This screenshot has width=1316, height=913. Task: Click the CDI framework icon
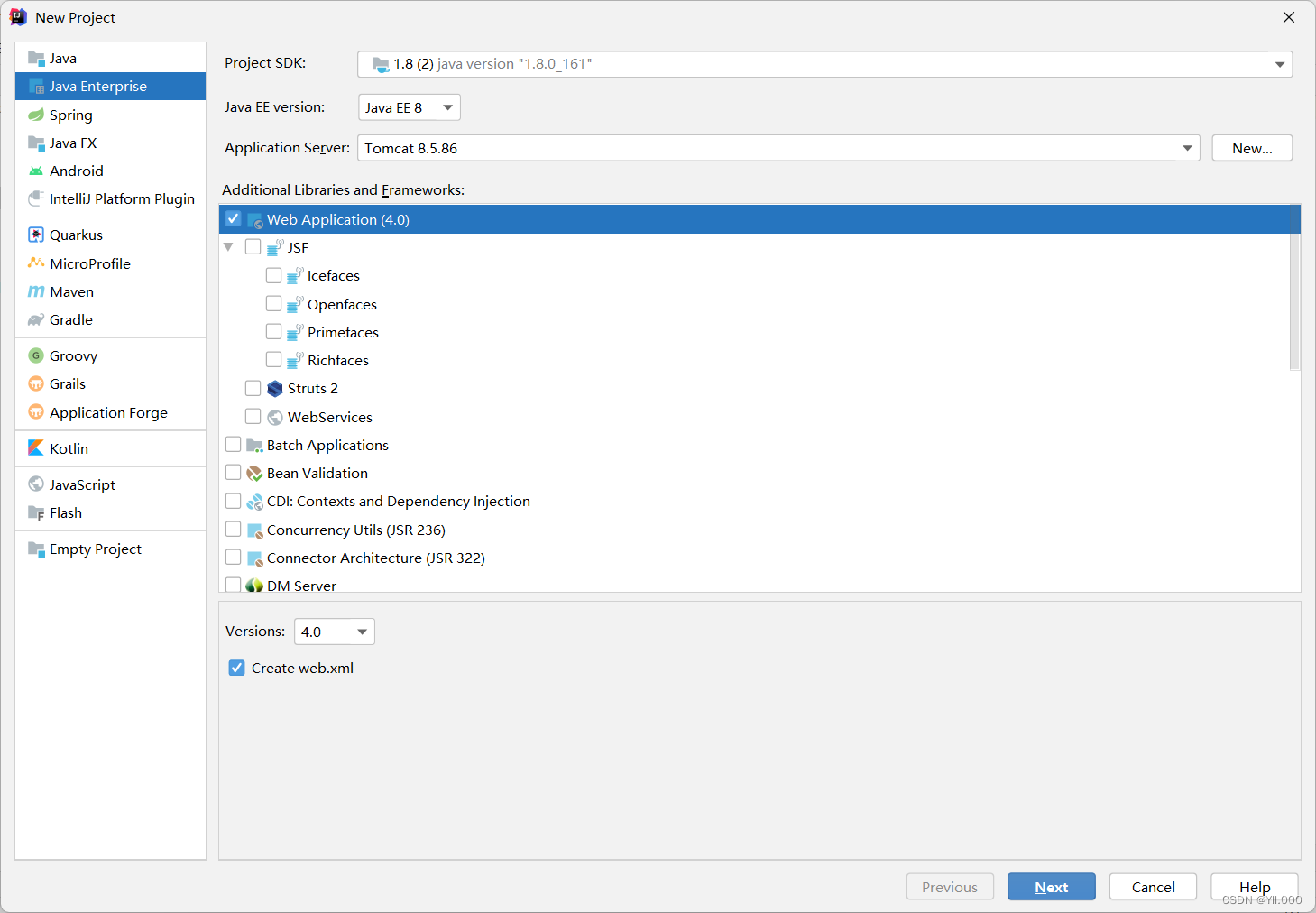(x=254, y=502)
